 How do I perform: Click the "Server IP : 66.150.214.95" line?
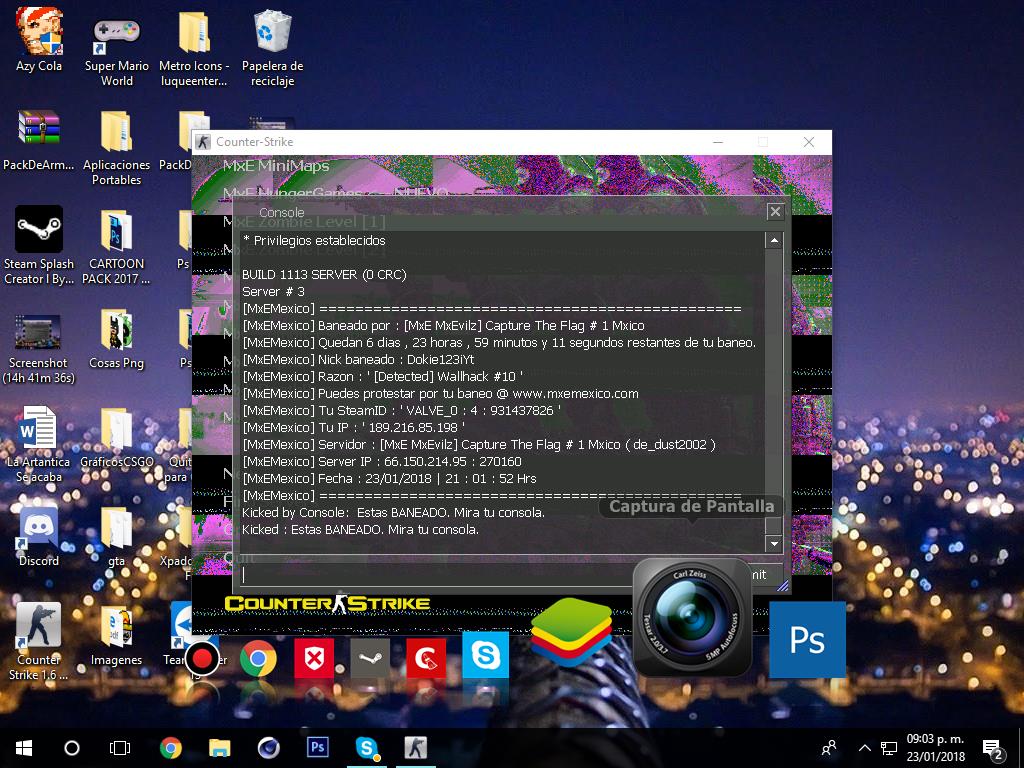coord(382,461)
